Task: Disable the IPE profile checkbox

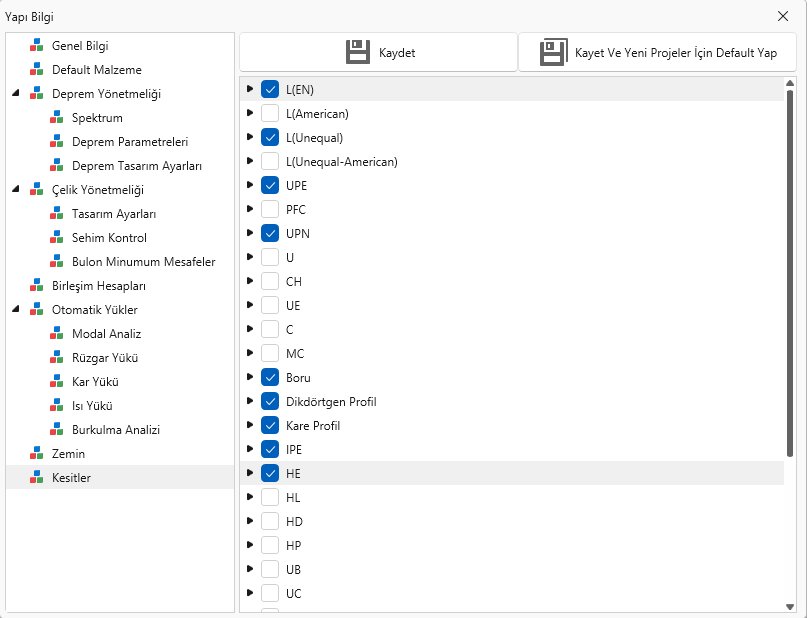Action: coord(270,450)
